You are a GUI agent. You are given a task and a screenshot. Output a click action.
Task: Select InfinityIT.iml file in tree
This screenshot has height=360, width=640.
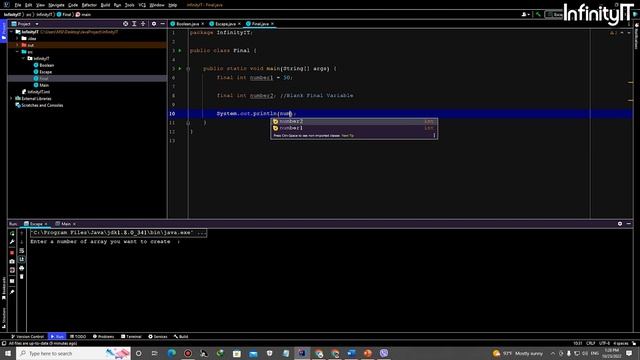[39, 92]
